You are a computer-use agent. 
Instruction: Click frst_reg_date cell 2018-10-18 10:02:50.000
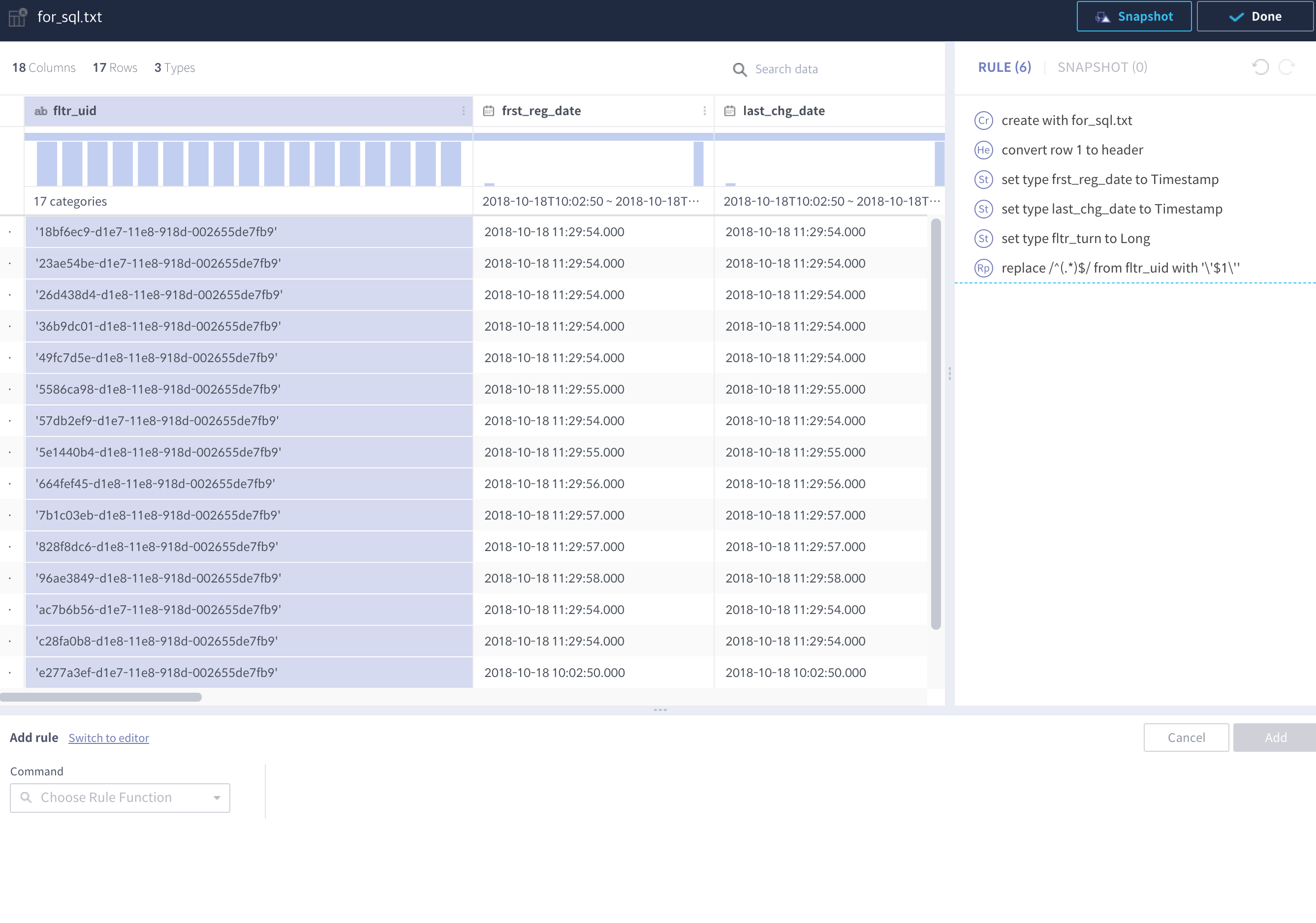pos(593,673)
